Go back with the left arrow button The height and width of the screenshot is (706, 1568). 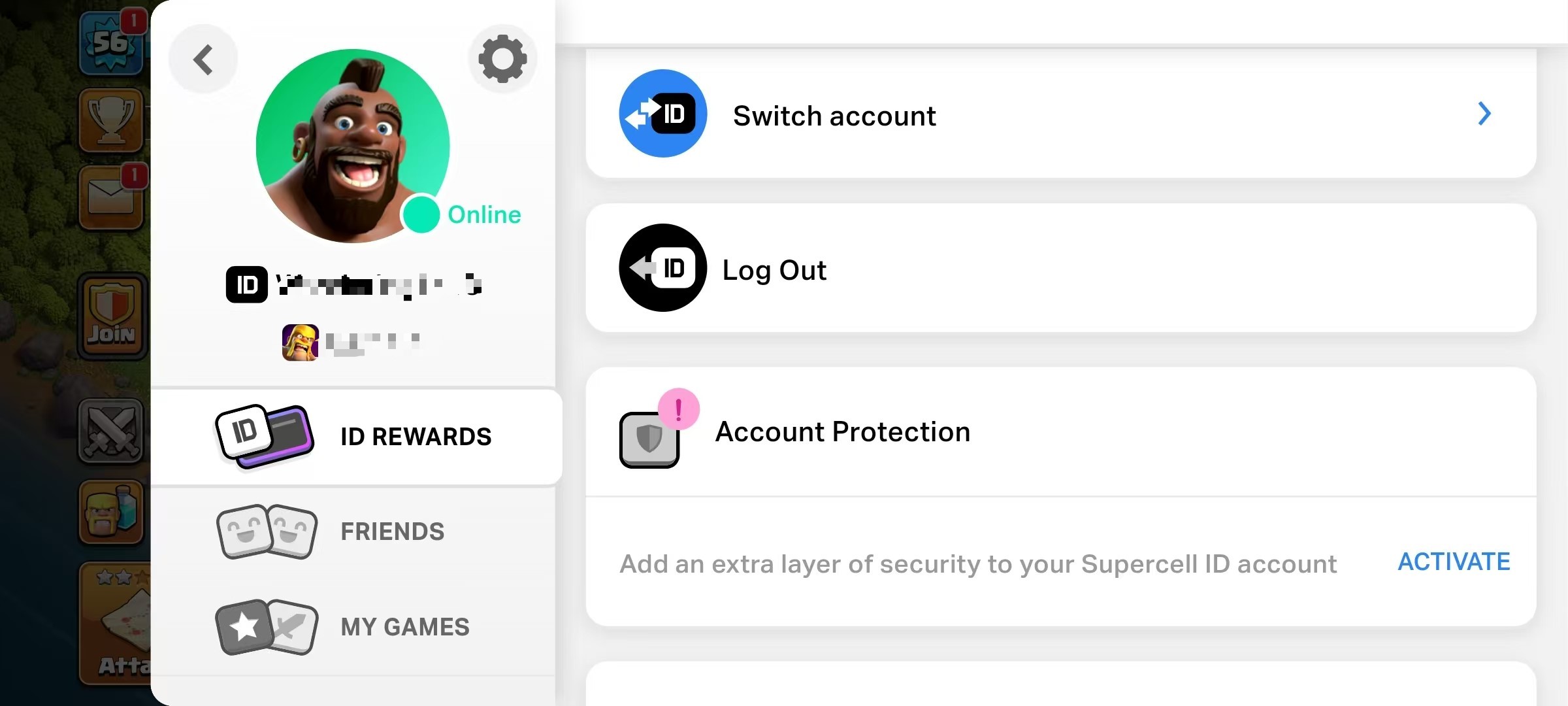(x=203, y=59)
